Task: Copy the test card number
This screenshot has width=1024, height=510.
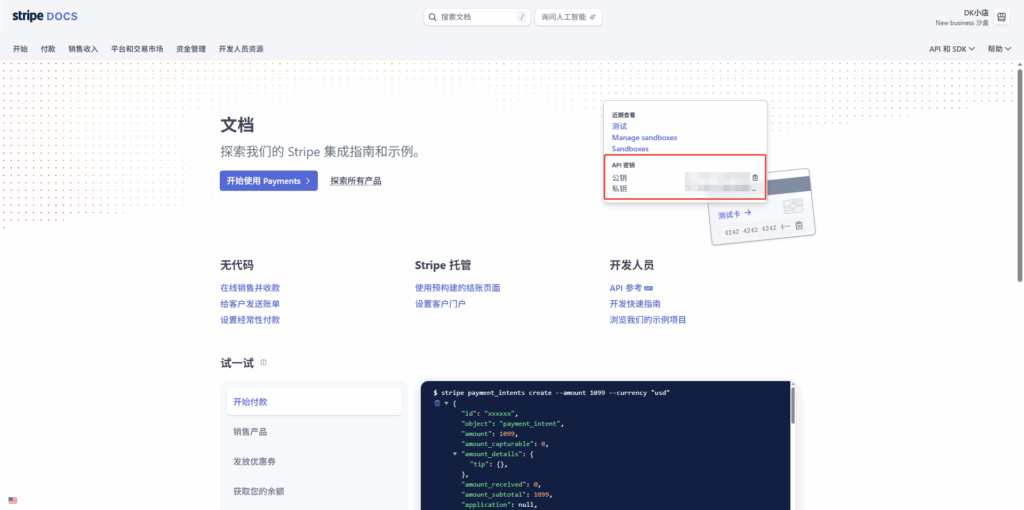Action: coord(798,226)
